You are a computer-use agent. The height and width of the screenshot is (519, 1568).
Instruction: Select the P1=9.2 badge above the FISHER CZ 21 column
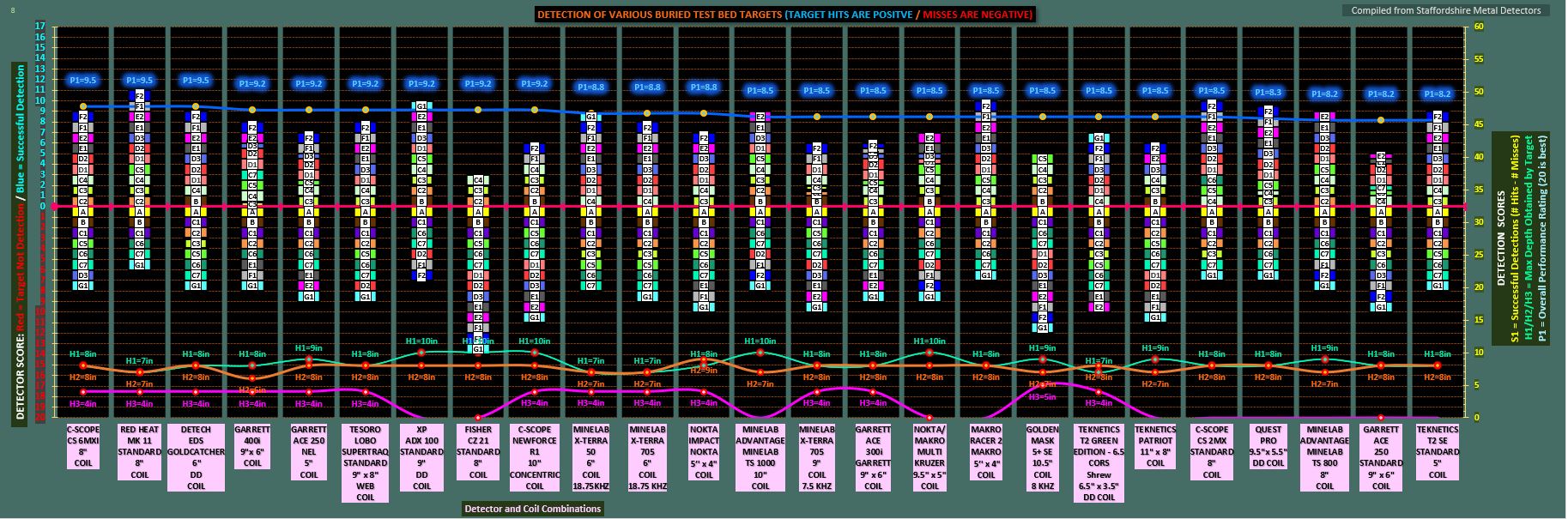coord(478,84)
